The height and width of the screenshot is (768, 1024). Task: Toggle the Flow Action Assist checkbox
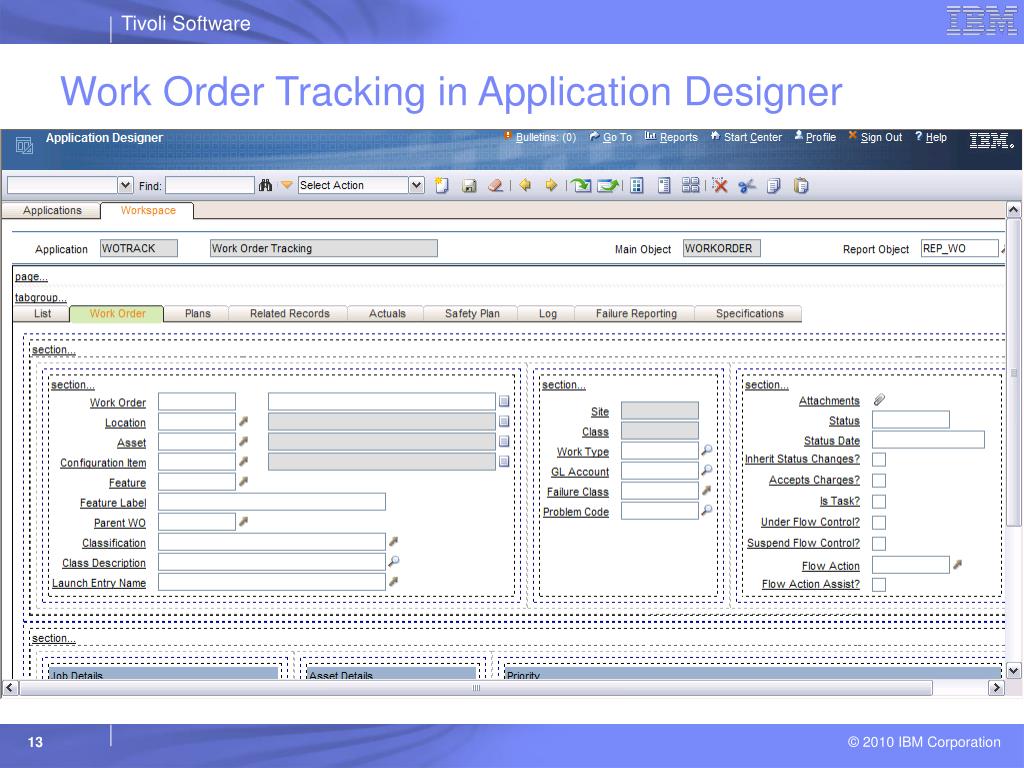click(x=879, y=584)
